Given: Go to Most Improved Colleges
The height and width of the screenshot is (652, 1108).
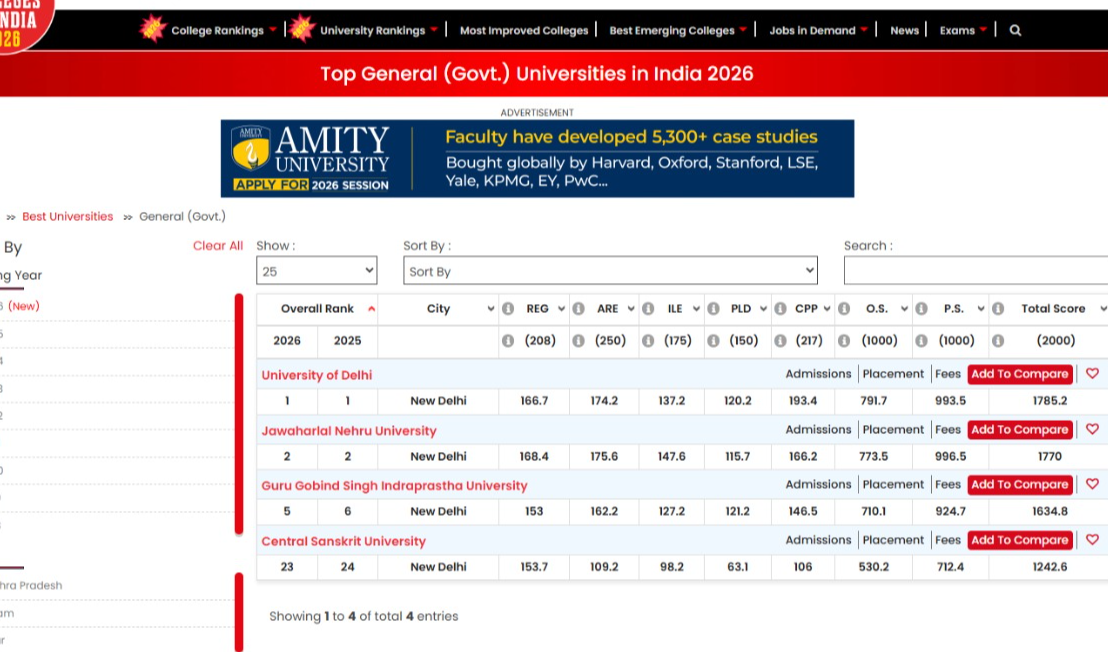Looking at the screenshot, I should click(524, 30).
